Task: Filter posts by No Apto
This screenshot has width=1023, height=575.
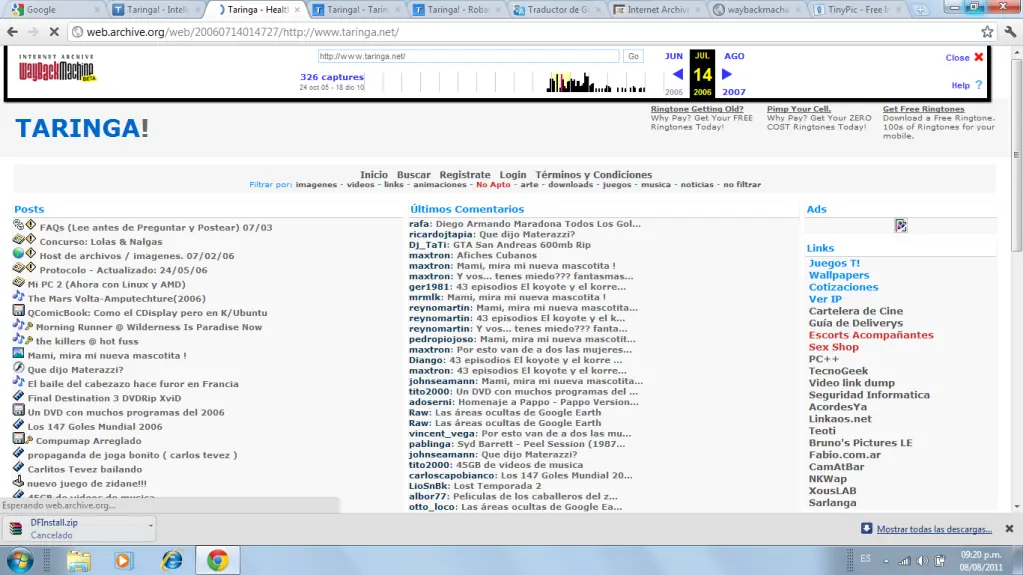Action: click(493, 185)
